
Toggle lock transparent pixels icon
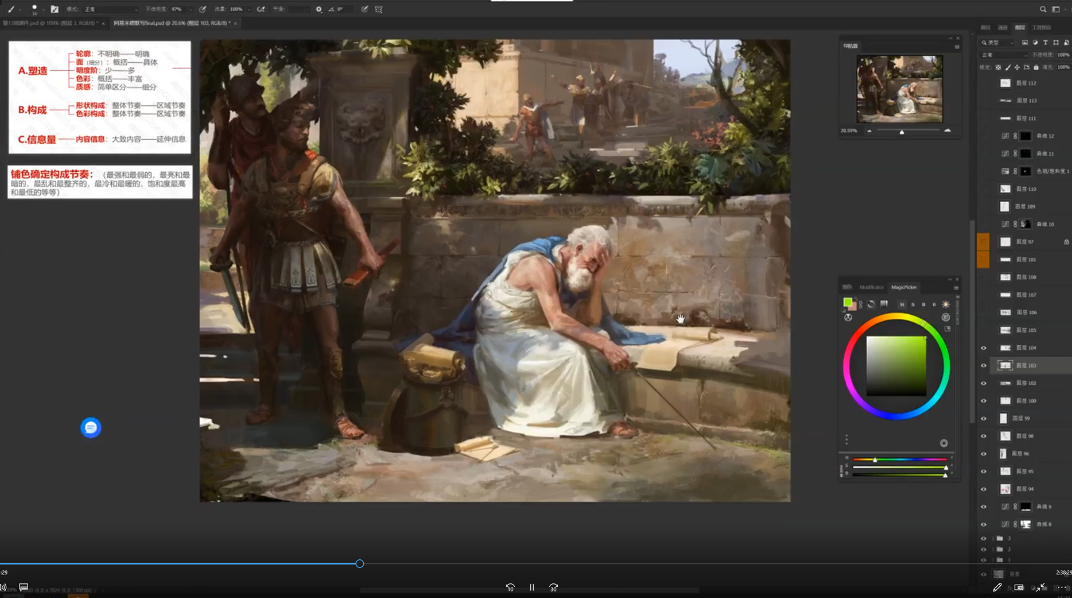(x=999, y=67)
